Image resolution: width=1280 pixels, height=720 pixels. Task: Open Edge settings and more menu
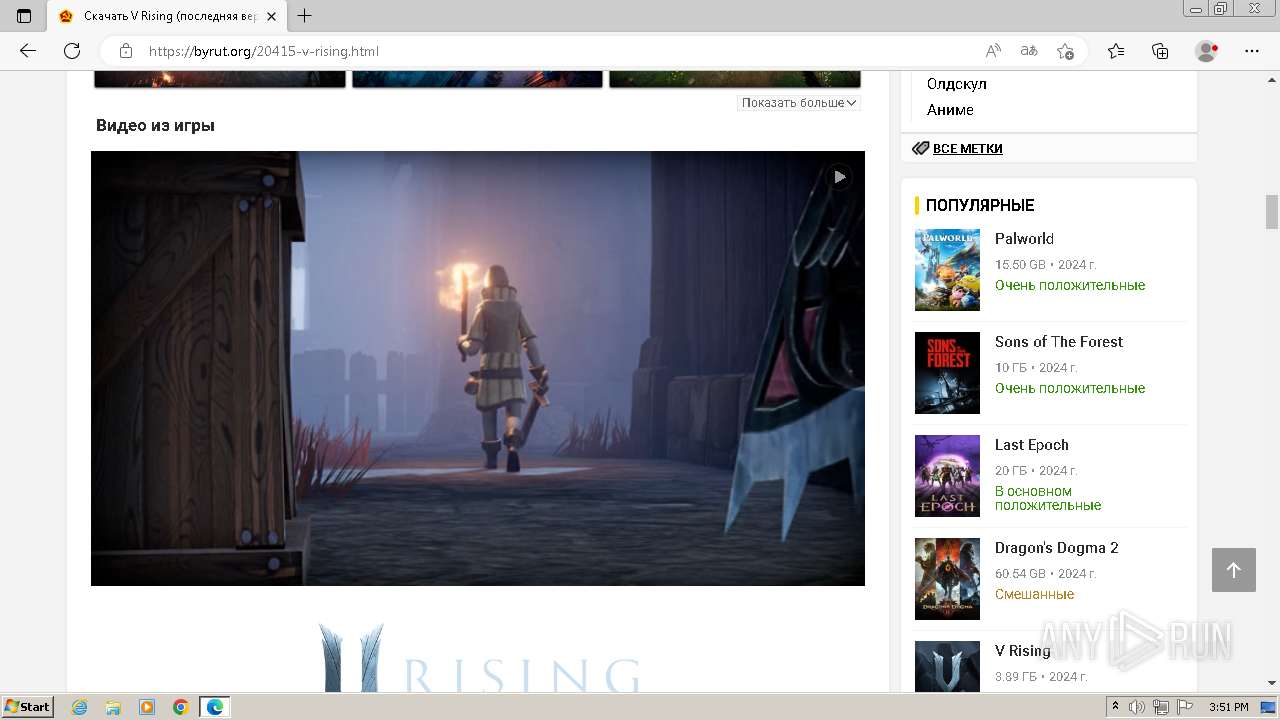[1252, 51]
